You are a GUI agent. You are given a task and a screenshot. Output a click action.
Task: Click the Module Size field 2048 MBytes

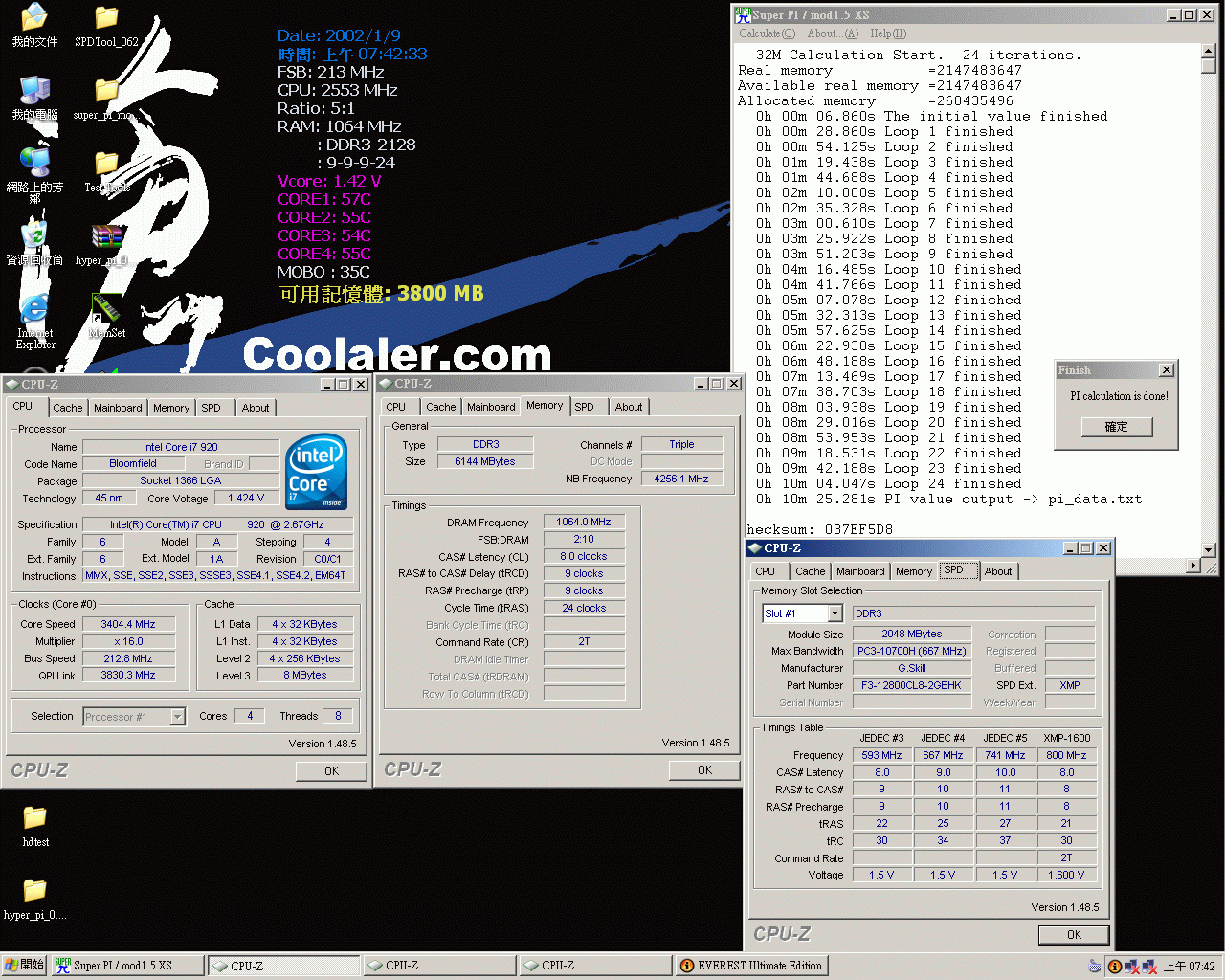[x=912, y=634]
